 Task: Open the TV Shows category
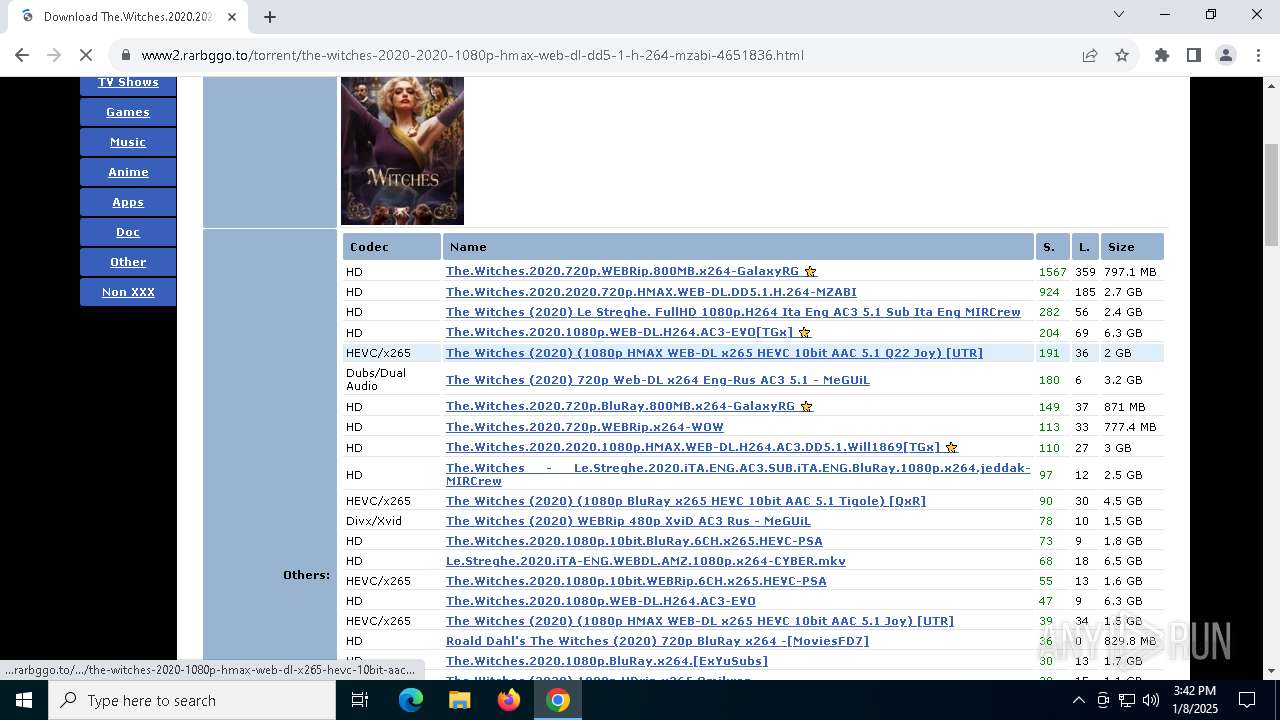(128, 82)
